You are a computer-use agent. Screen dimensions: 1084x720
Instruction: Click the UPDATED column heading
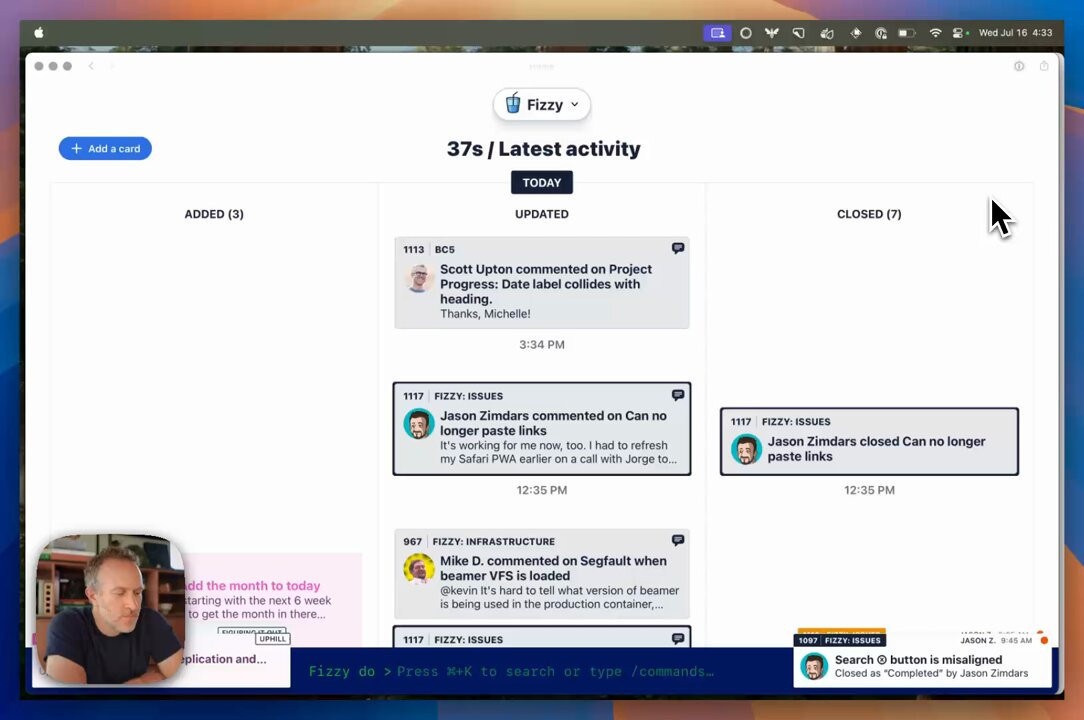coord(542,214)
